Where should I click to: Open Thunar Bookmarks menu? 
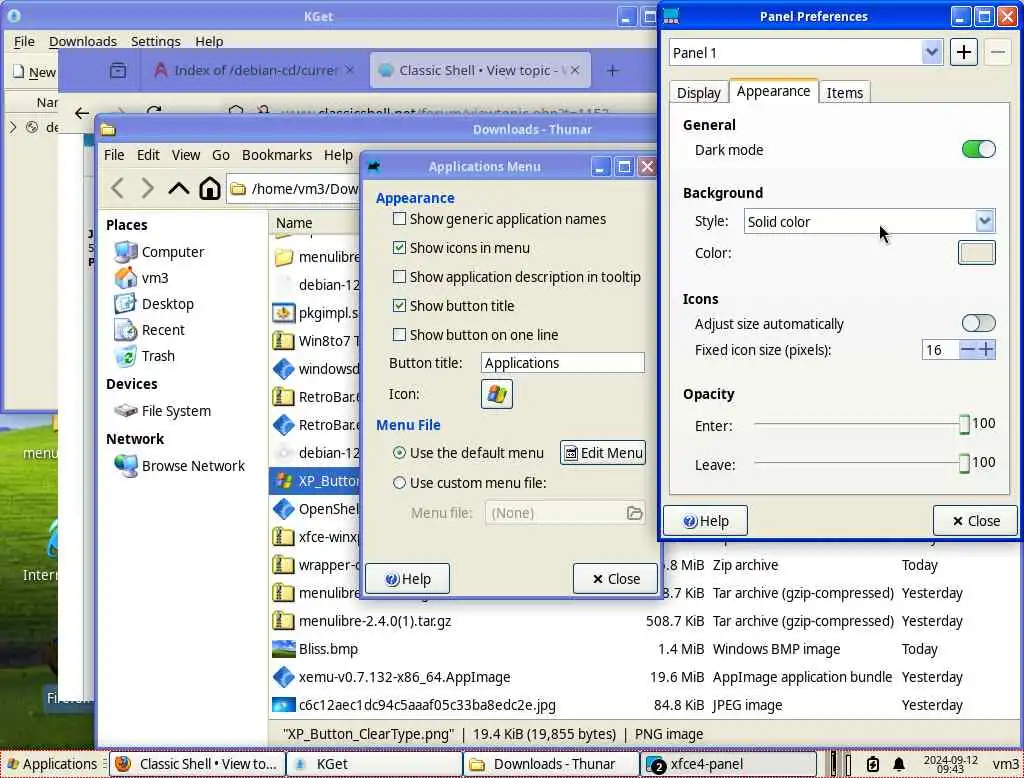click(277, 155)
